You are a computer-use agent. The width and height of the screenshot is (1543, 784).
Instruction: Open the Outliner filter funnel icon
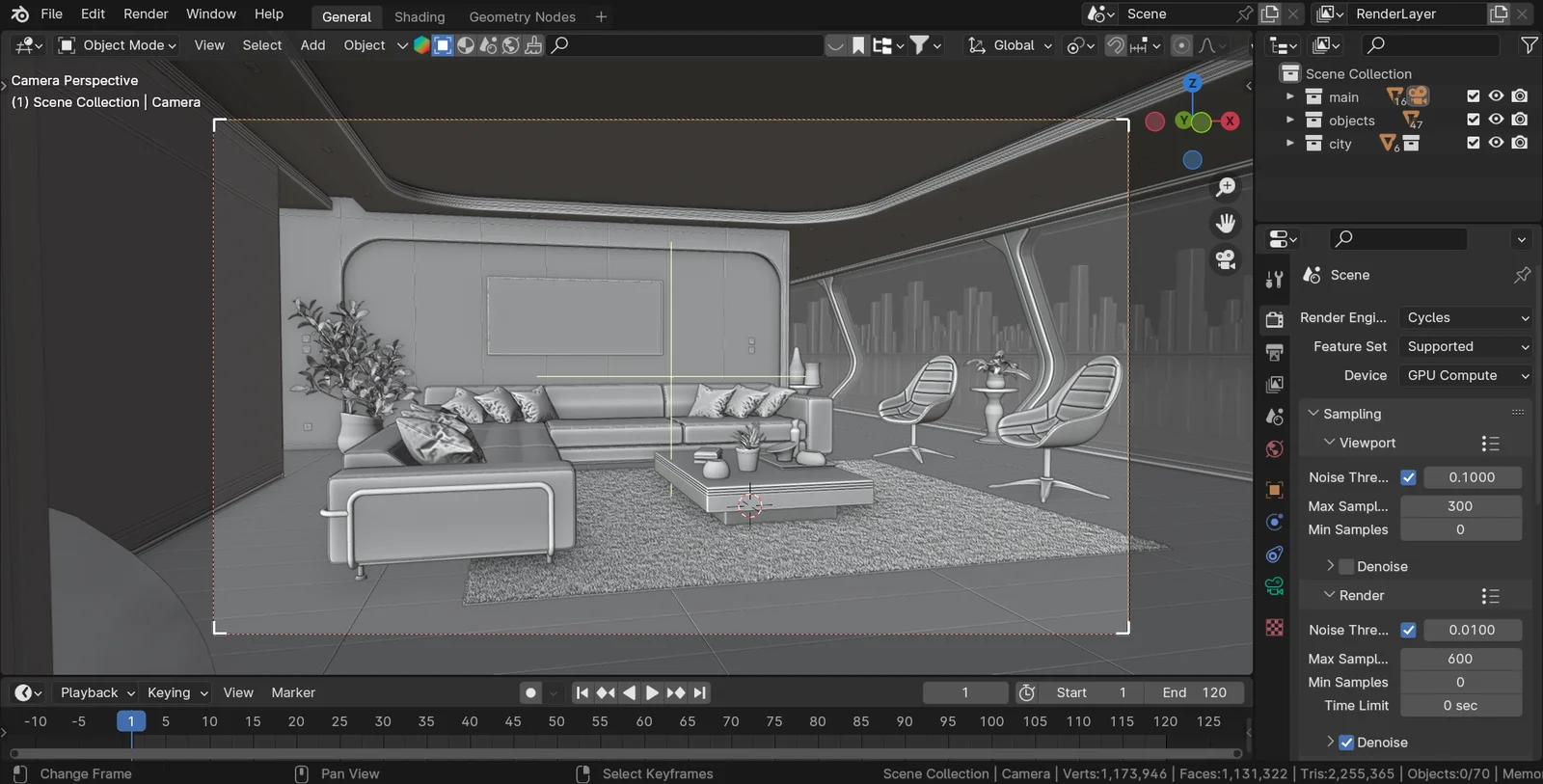tap(1529, 45)
